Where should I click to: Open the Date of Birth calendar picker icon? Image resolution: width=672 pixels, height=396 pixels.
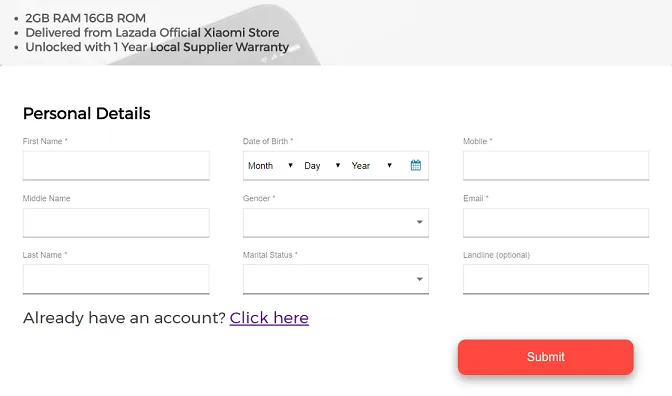tap(415, 165)
